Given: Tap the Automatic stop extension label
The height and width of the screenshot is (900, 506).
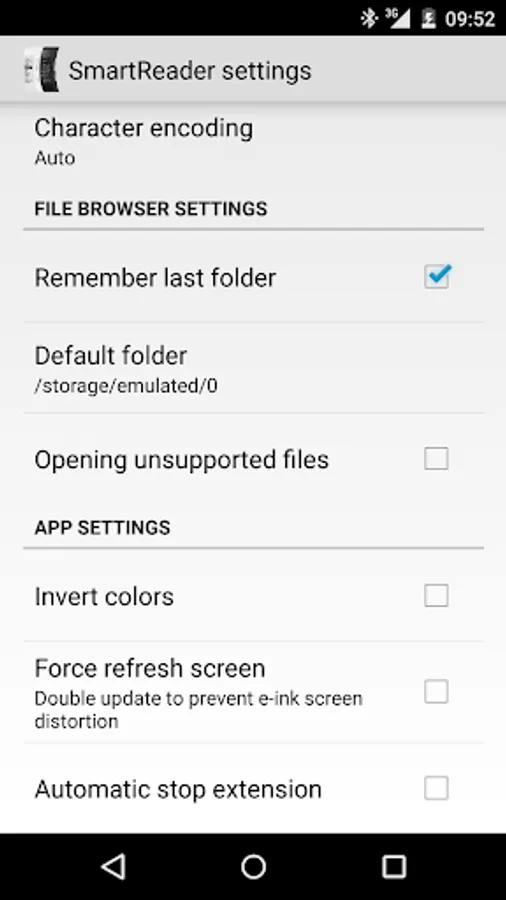Looking at the screenshot, I should tap(178, 789).
